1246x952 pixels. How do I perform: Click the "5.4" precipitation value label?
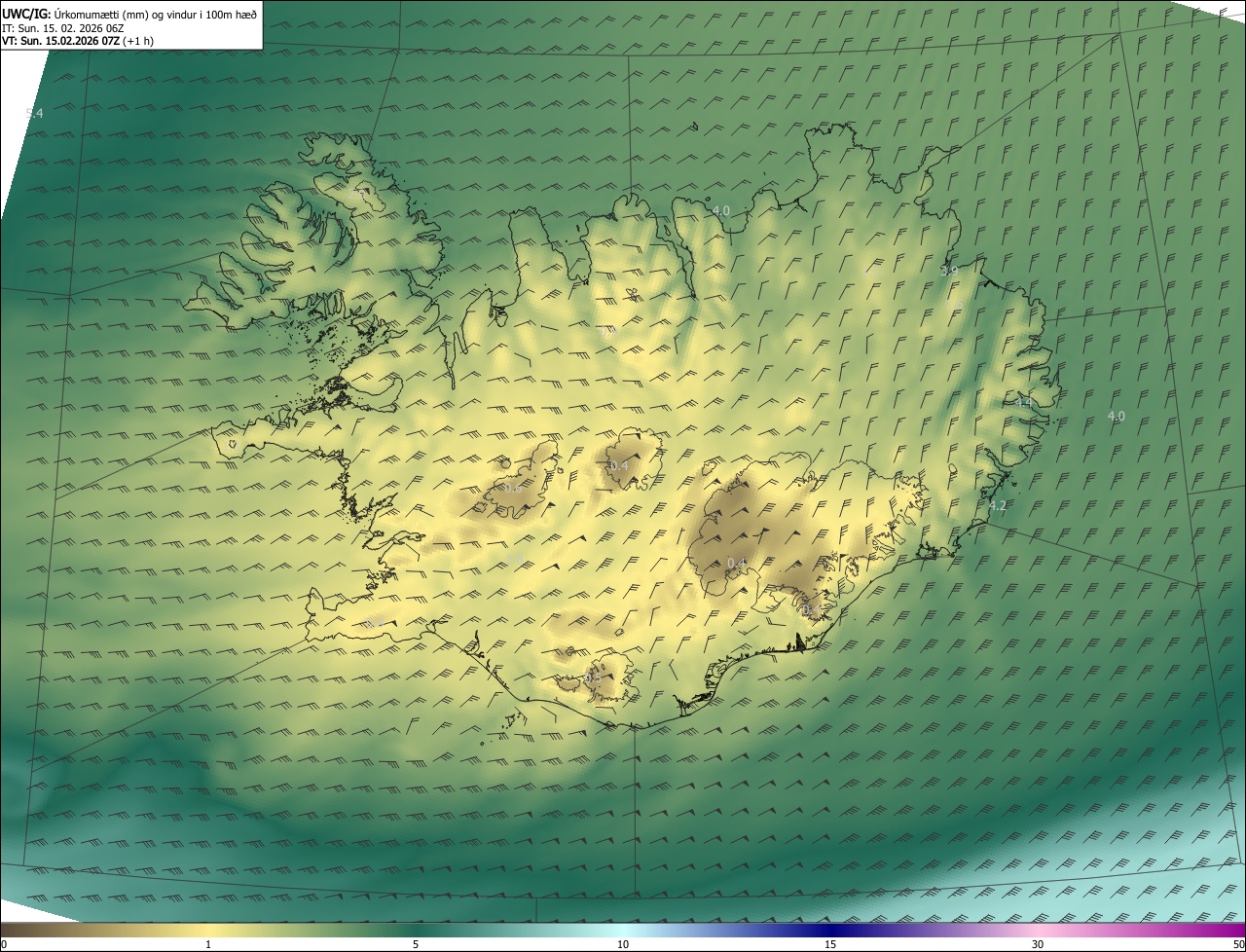click(34, 113)
